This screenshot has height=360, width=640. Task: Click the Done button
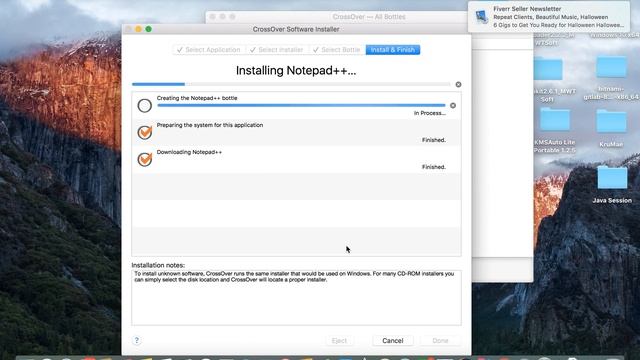click(x=440, y=340)
